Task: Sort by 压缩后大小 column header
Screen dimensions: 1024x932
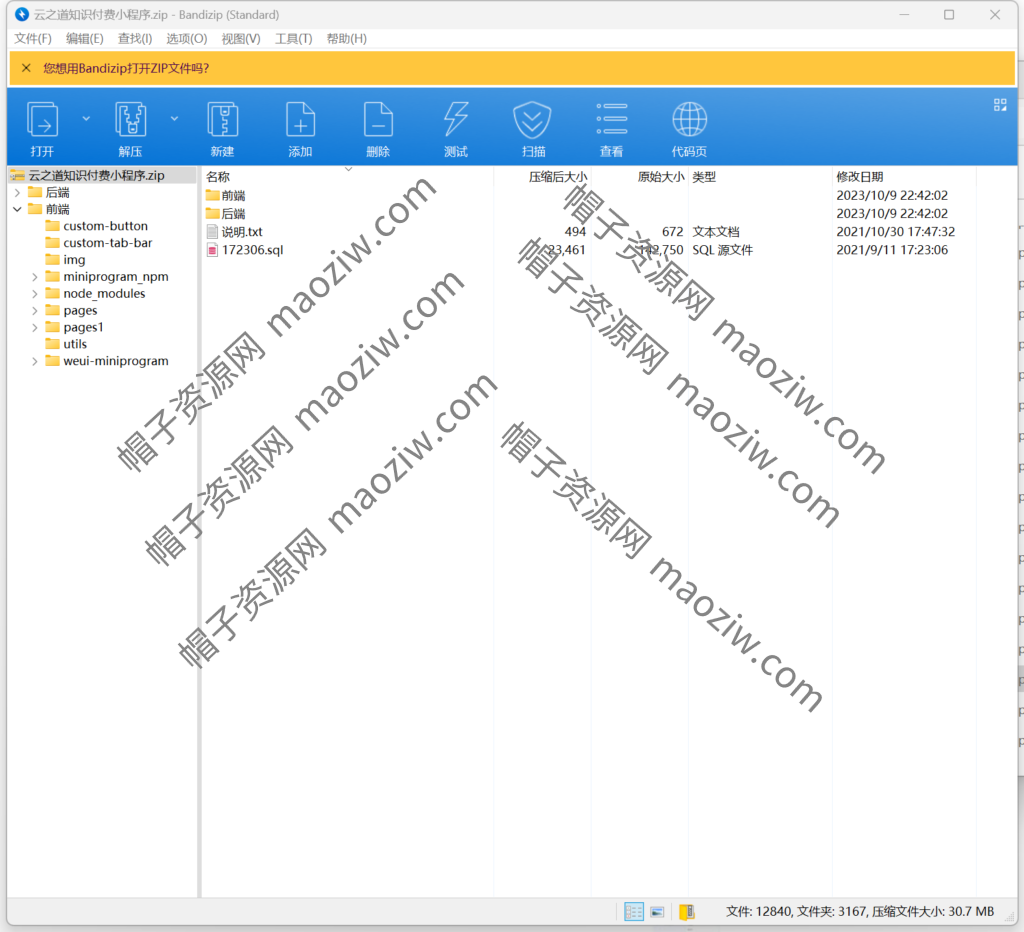Action: (558, 176)
